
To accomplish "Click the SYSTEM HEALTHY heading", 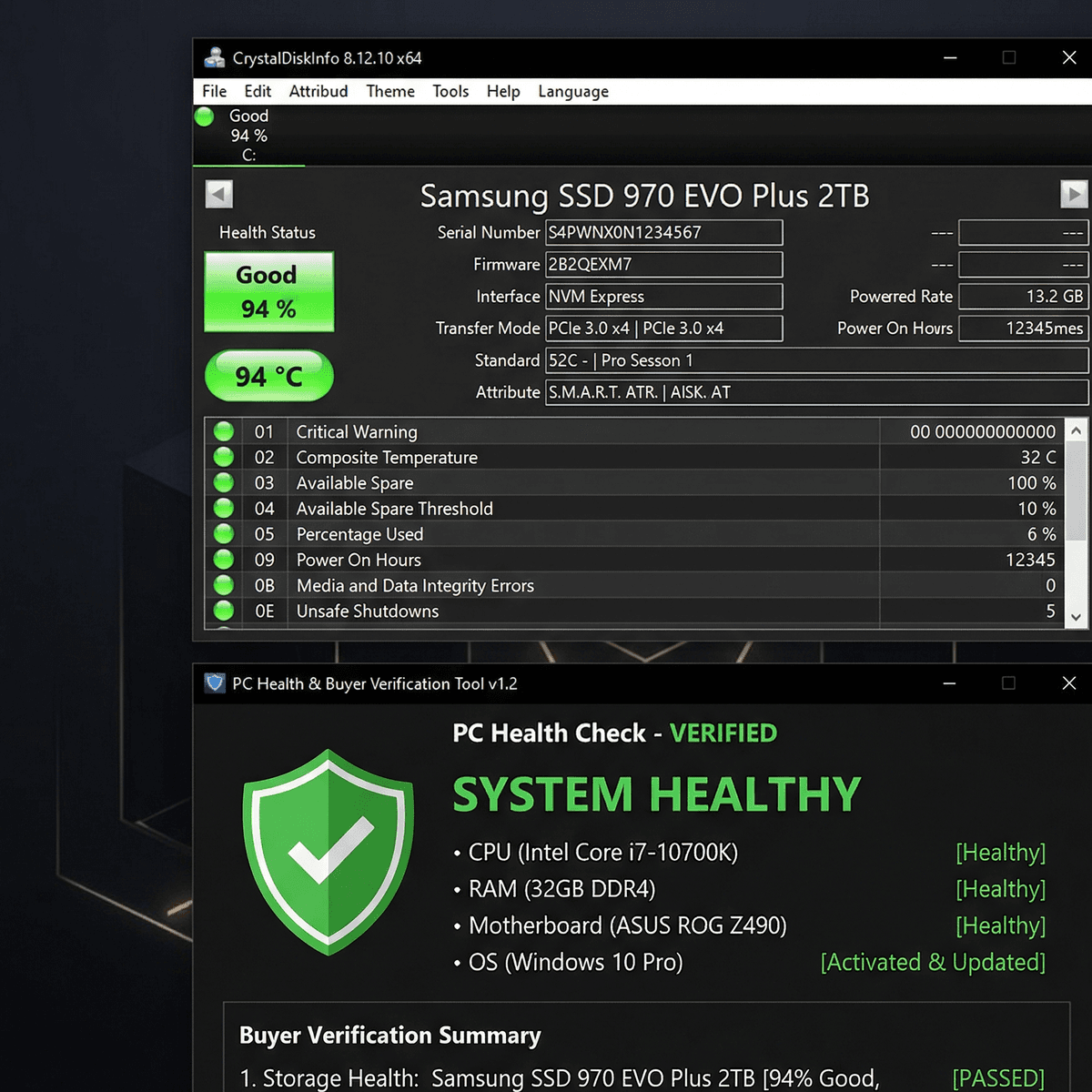I will point(656,794).
